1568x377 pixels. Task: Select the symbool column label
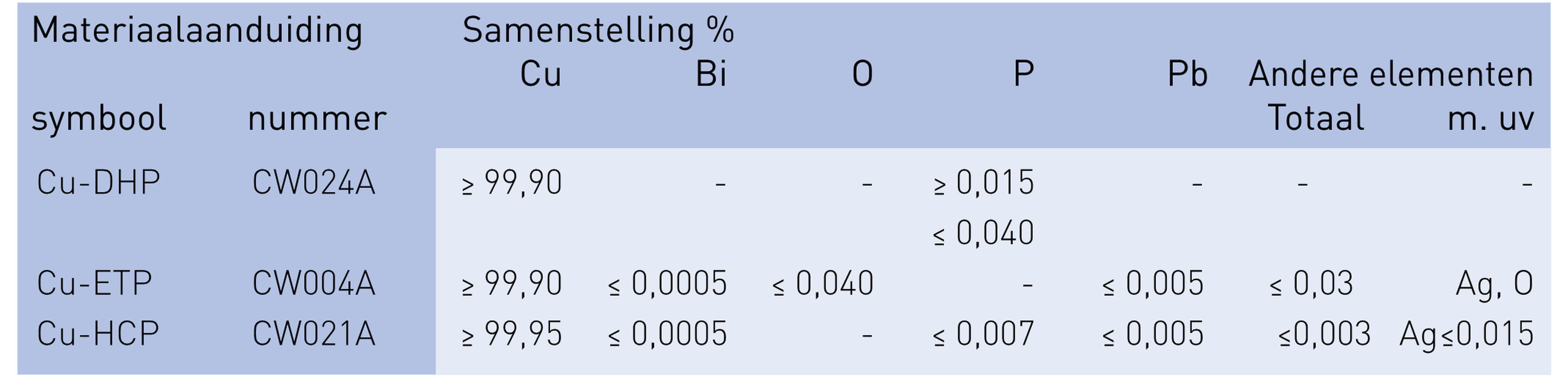99,118
